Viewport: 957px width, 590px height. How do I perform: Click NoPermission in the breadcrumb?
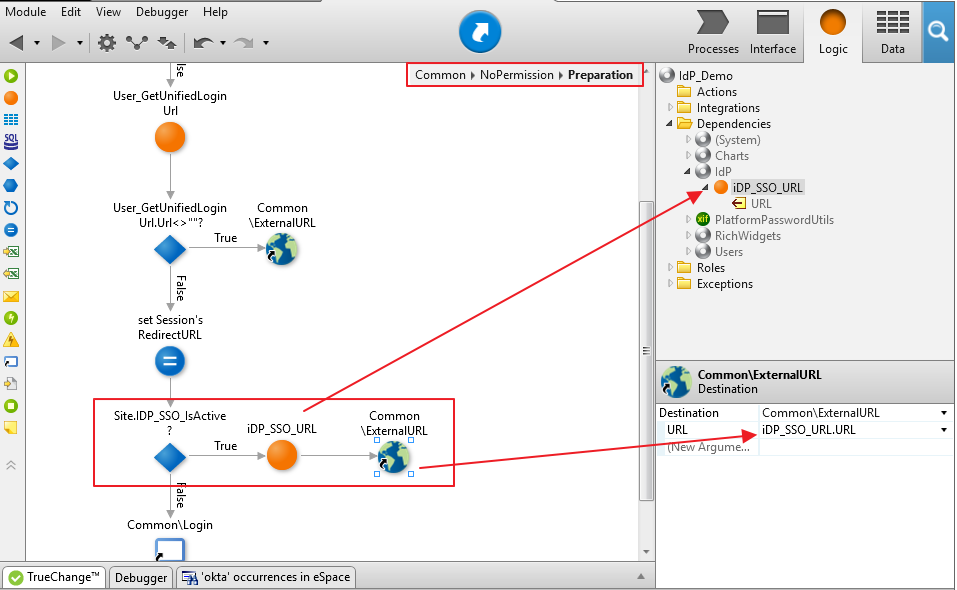pos(519,75)
